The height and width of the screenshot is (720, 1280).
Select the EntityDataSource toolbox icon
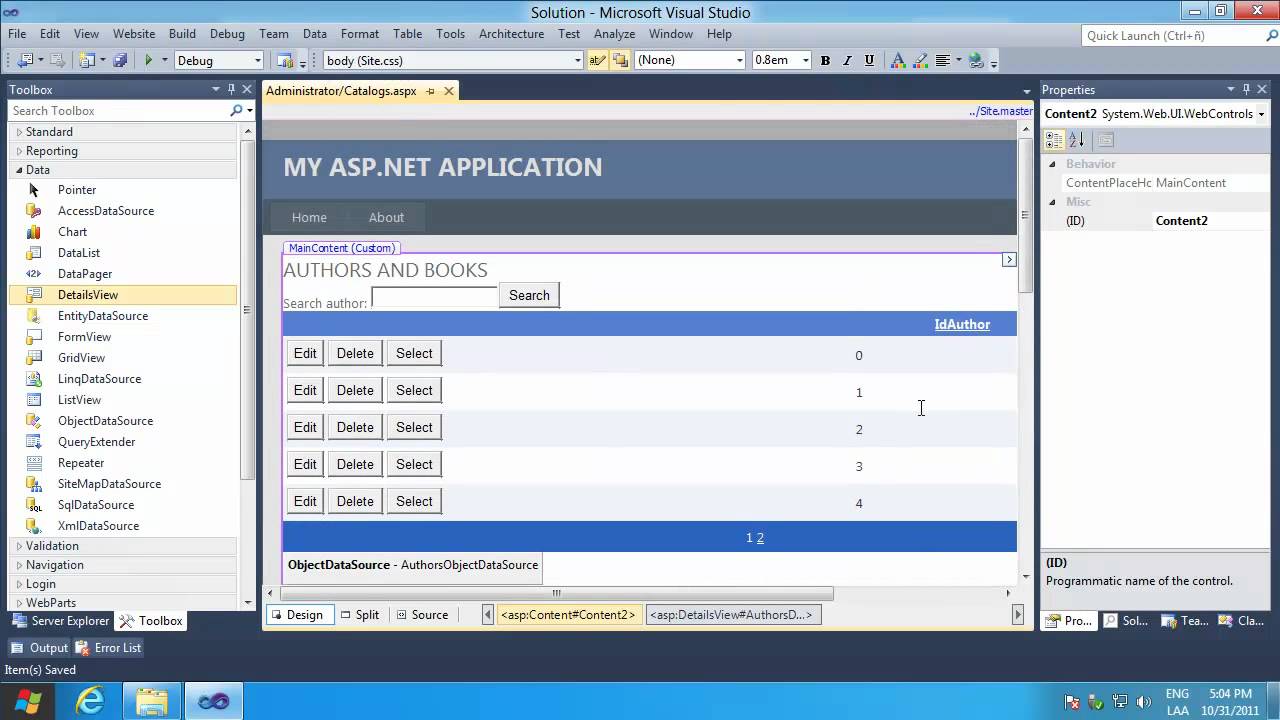pyautogui.click(x=34, y=316)
